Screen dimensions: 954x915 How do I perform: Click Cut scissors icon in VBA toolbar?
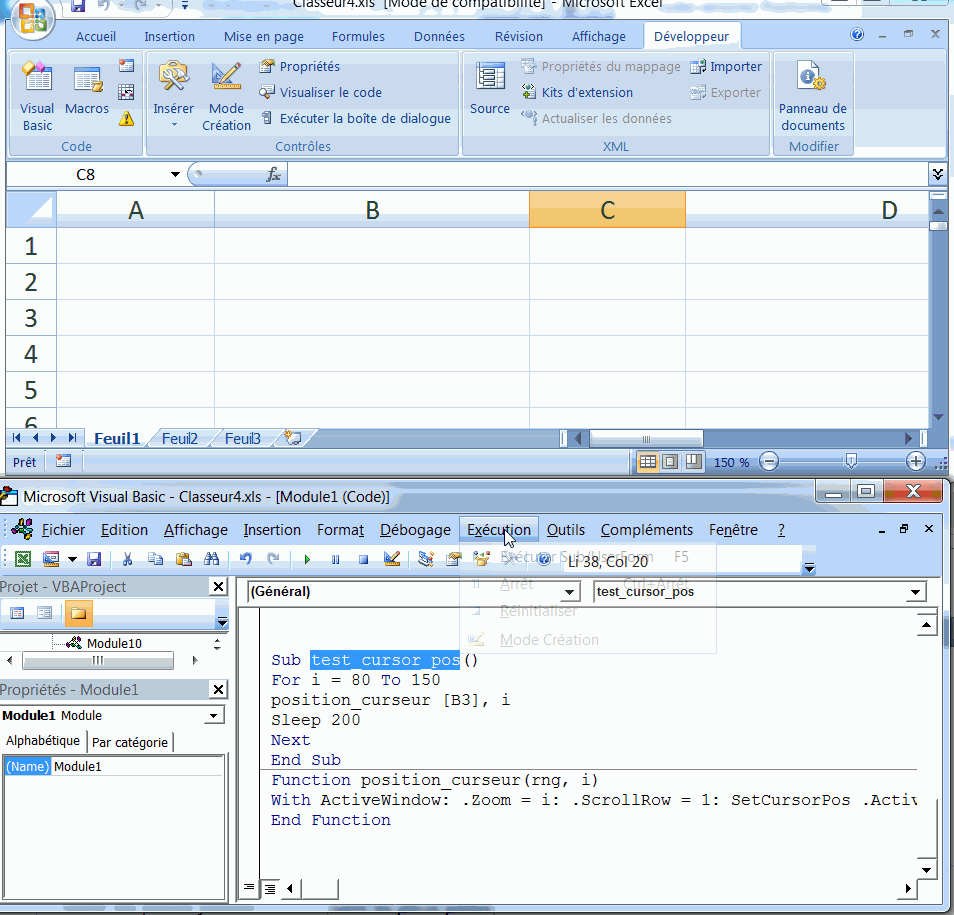click(127, 558)
